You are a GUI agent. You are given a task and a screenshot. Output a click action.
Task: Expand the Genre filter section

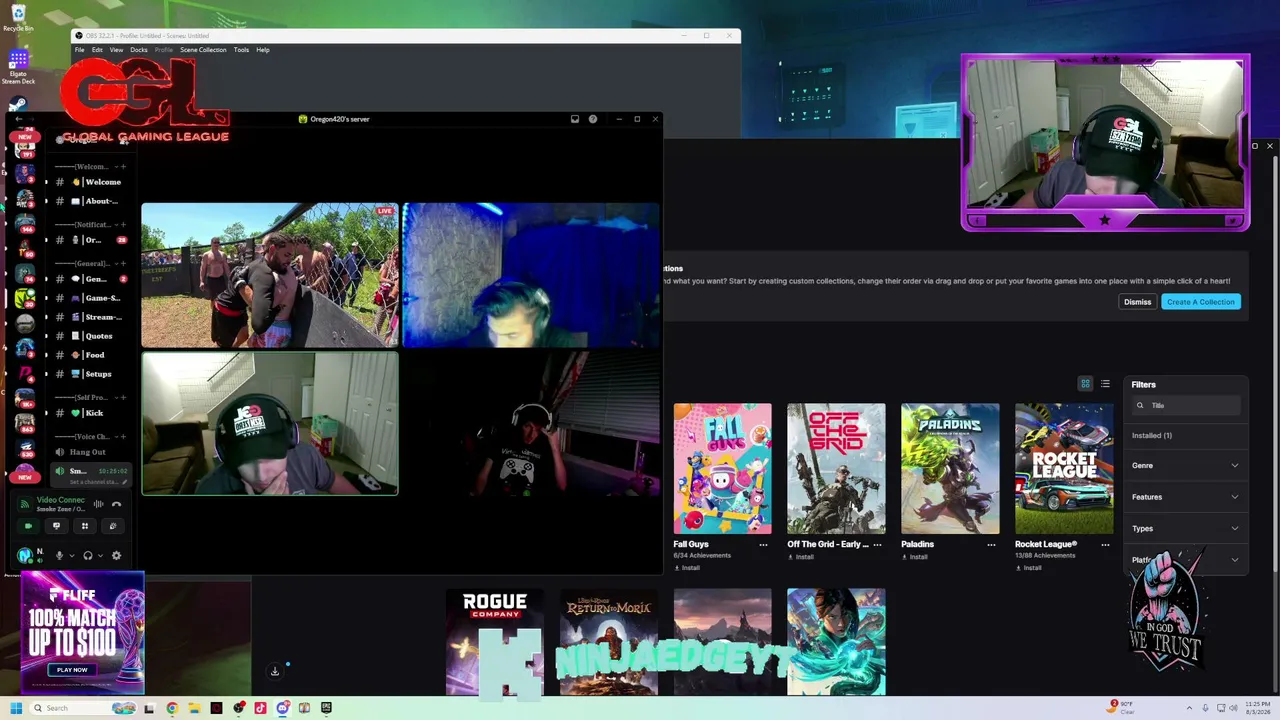tap(1186, 466)
